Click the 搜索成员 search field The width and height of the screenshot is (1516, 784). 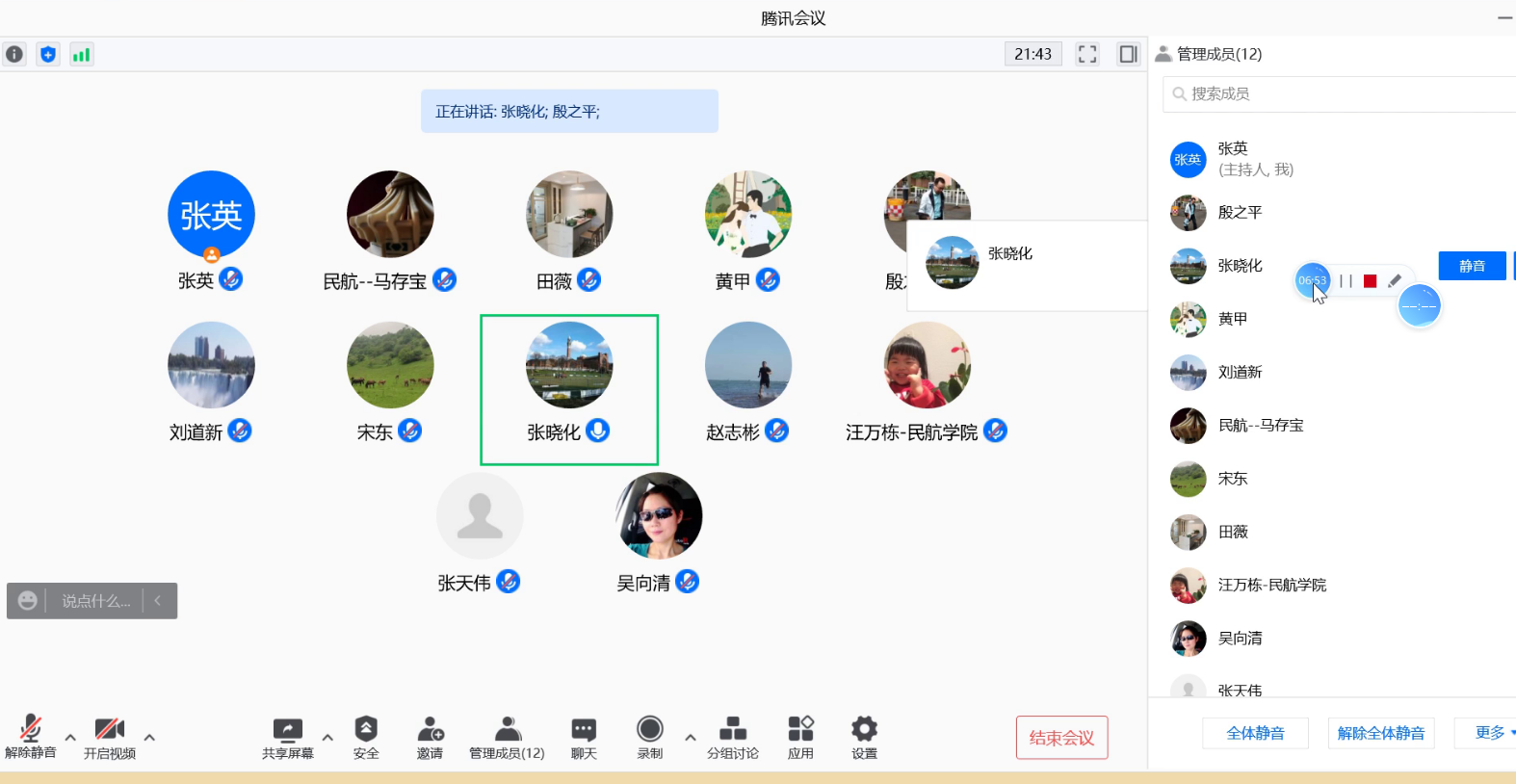(x=1339, y=93)
